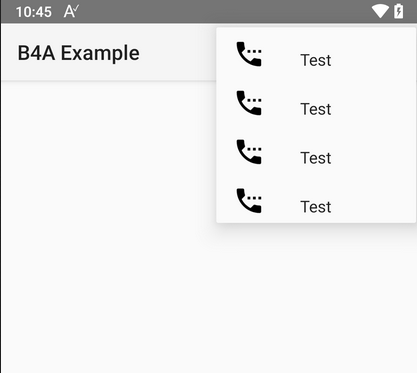This screenshot has height=373, width=417.
Task: Tap the 10:45 clock in status bar
Action: tap(34, 12)
